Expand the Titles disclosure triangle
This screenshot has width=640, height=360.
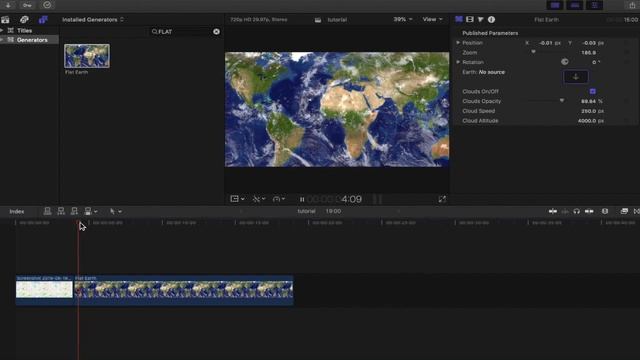(x=2, y=30)
